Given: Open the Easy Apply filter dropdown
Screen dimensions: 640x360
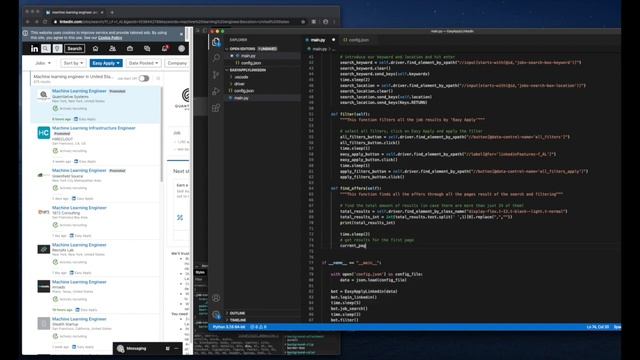Looking at the screenshot, I should coord(106,63).
